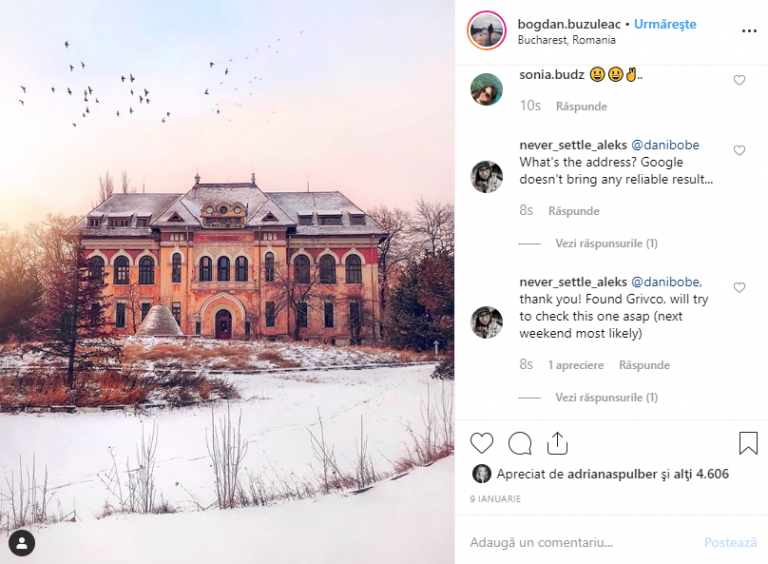Like the 'Found Grivco' comment heart
This screenshot has height=564, width=768.
coord(739,287)
